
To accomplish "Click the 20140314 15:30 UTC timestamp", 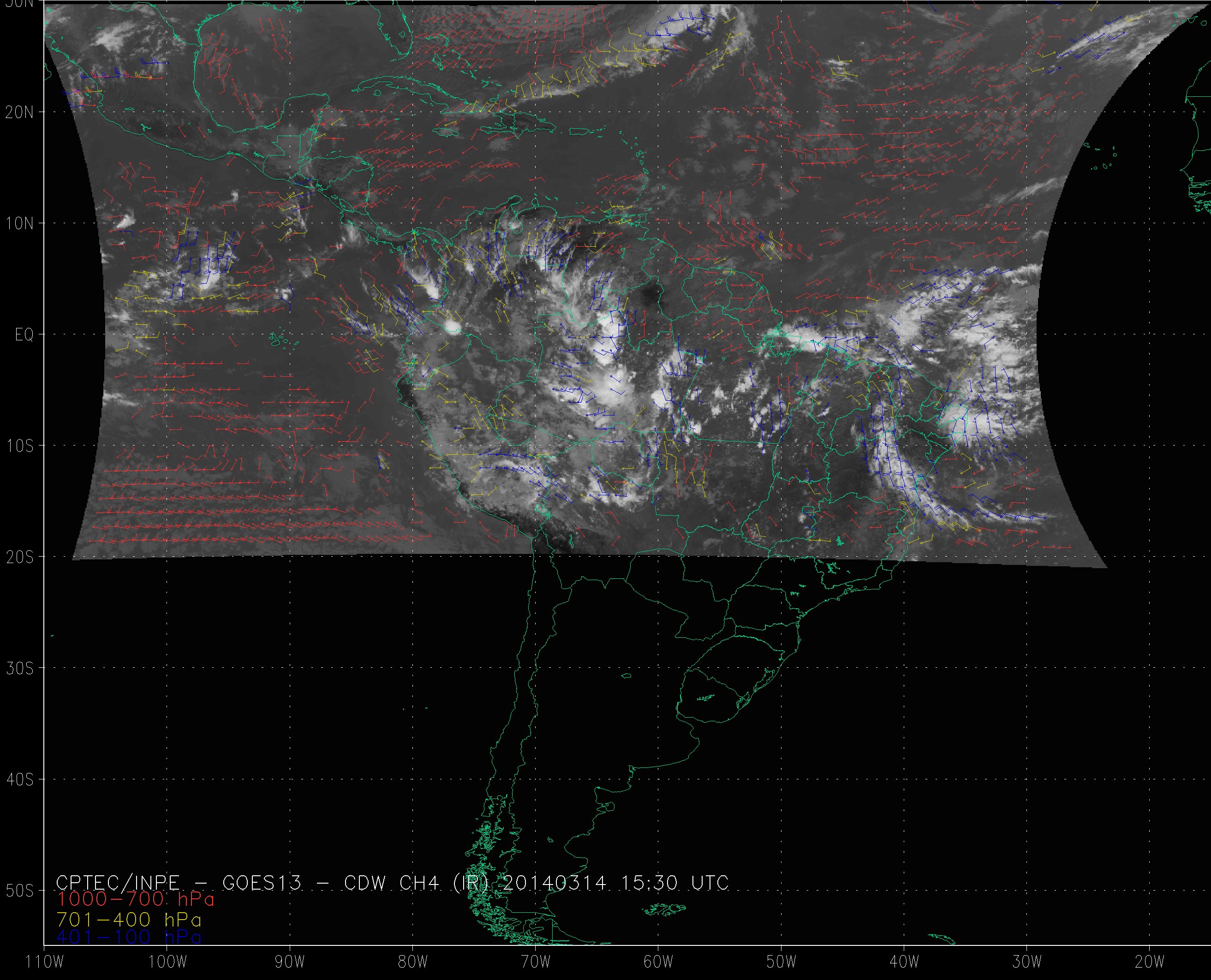I will click(x=615, y=882).
